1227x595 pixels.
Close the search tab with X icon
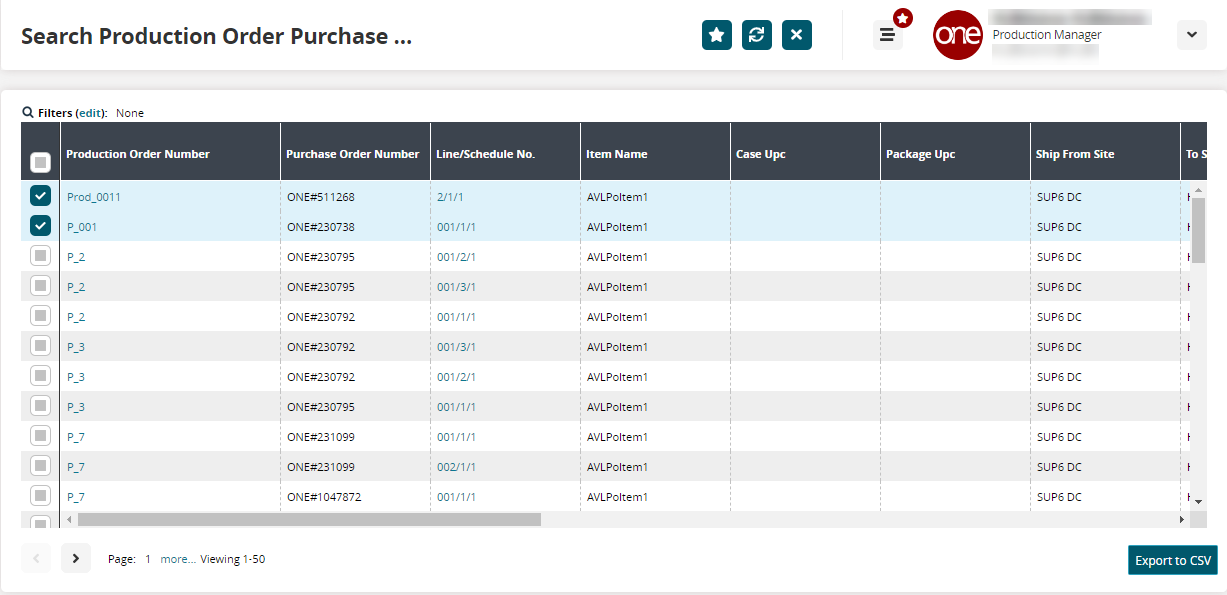point(796,35)
